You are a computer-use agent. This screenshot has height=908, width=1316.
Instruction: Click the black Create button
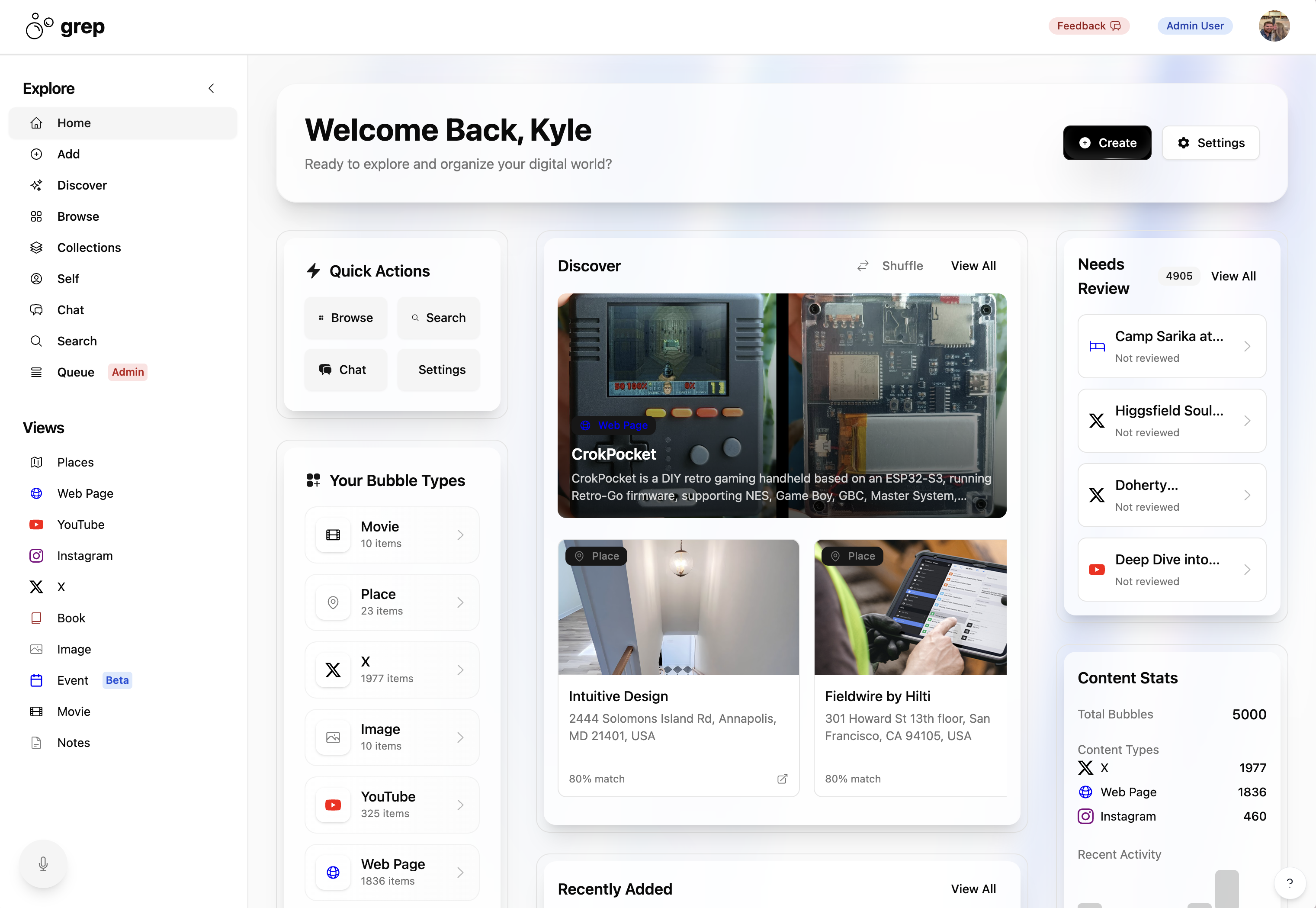tap(1107, 143)
